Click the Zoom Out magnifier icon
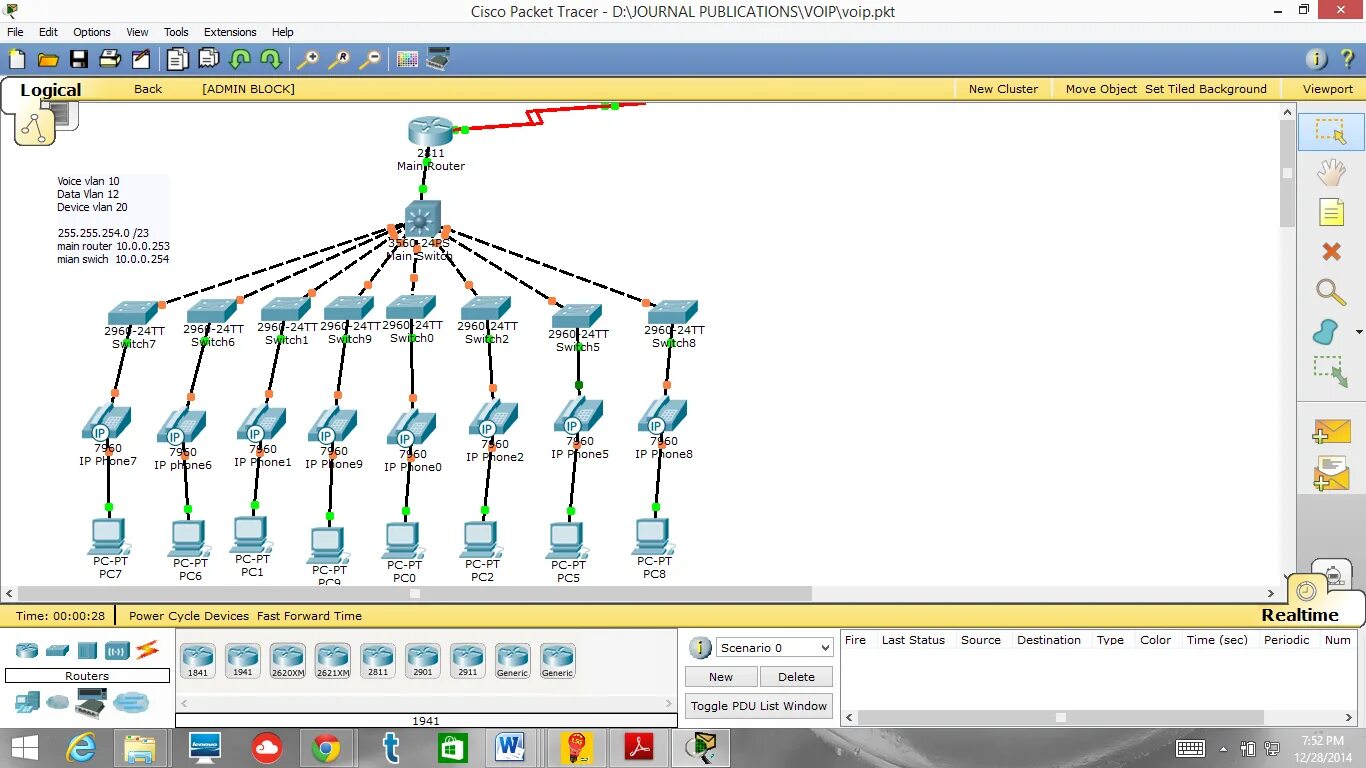 point(370,59)
